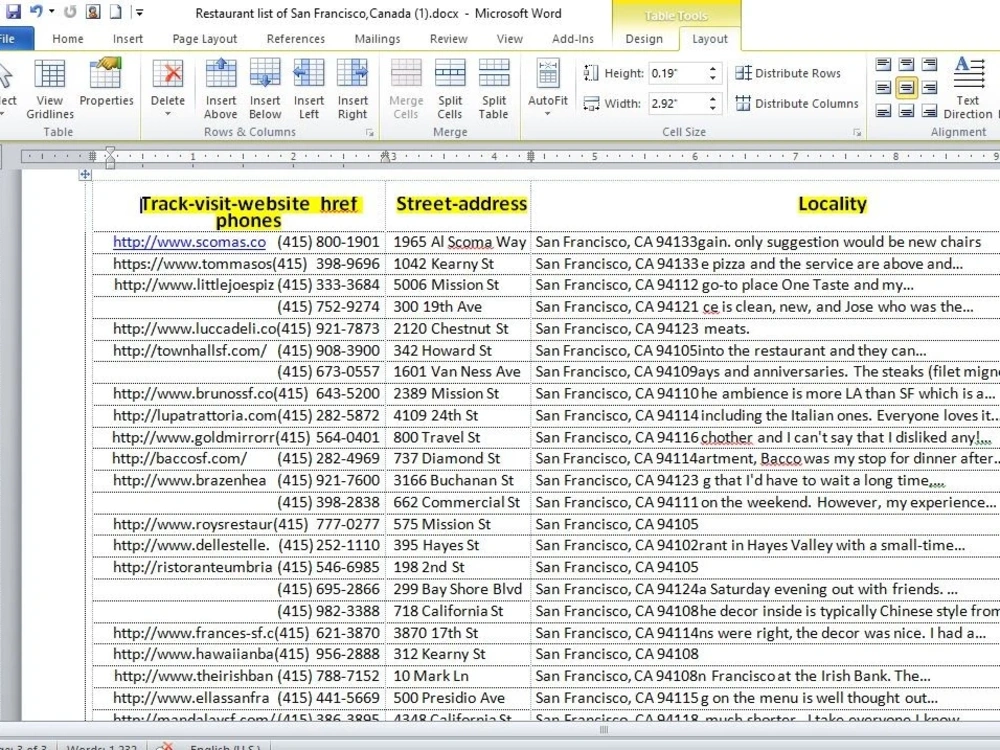Open Rows & Columns dialog launcher
The height and width of the screenshot is (750, 1000).
[x=369, y=133]
